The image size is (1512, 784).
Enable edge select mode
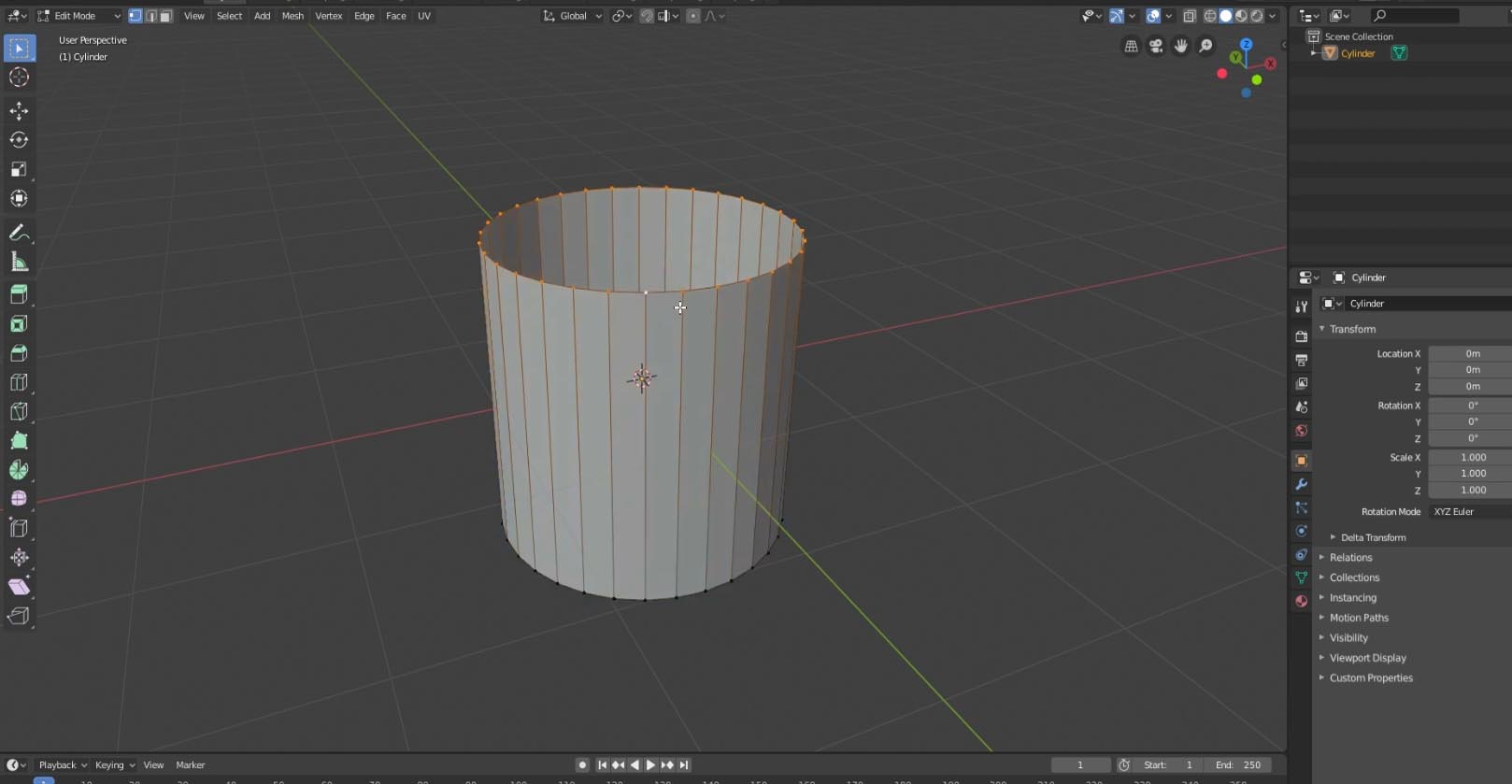(x=150, y=16)
